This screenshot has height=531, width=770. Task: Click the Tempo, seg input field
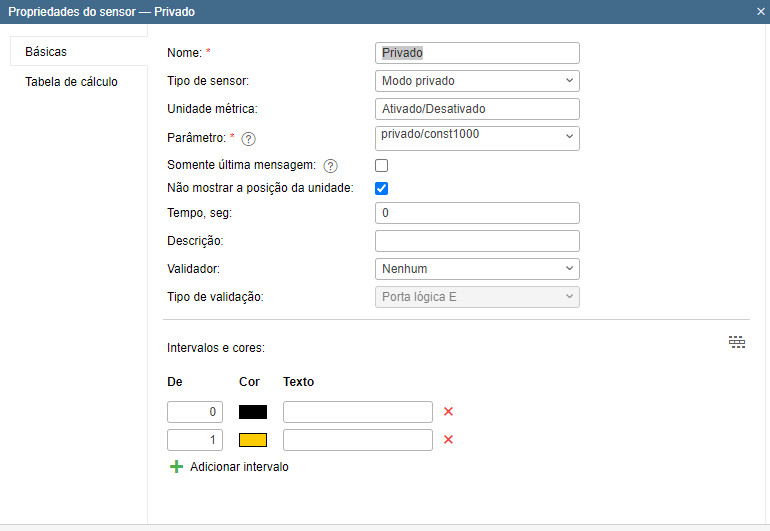pyautogui.click(x=477, y=213)
